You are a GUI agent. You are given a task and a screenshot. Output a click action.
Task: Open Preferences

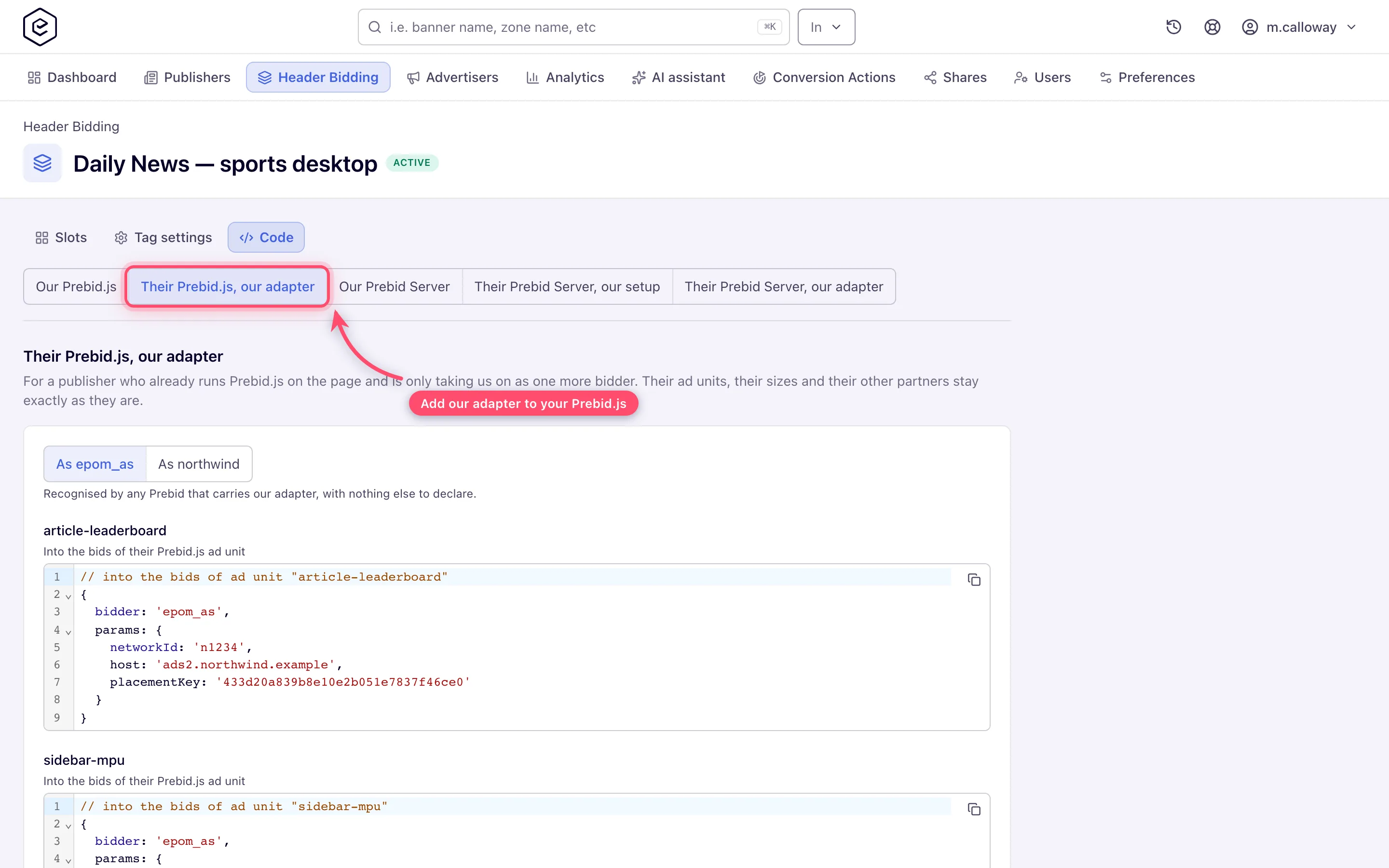tap(1147, 77)
